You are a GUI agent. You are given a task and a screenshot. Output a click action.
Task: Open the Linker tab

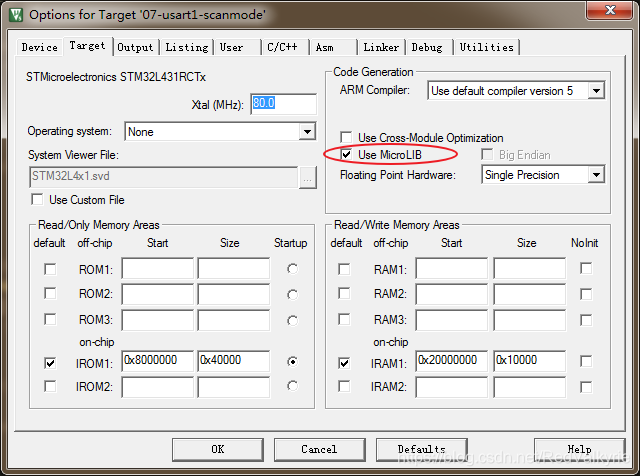381,47
